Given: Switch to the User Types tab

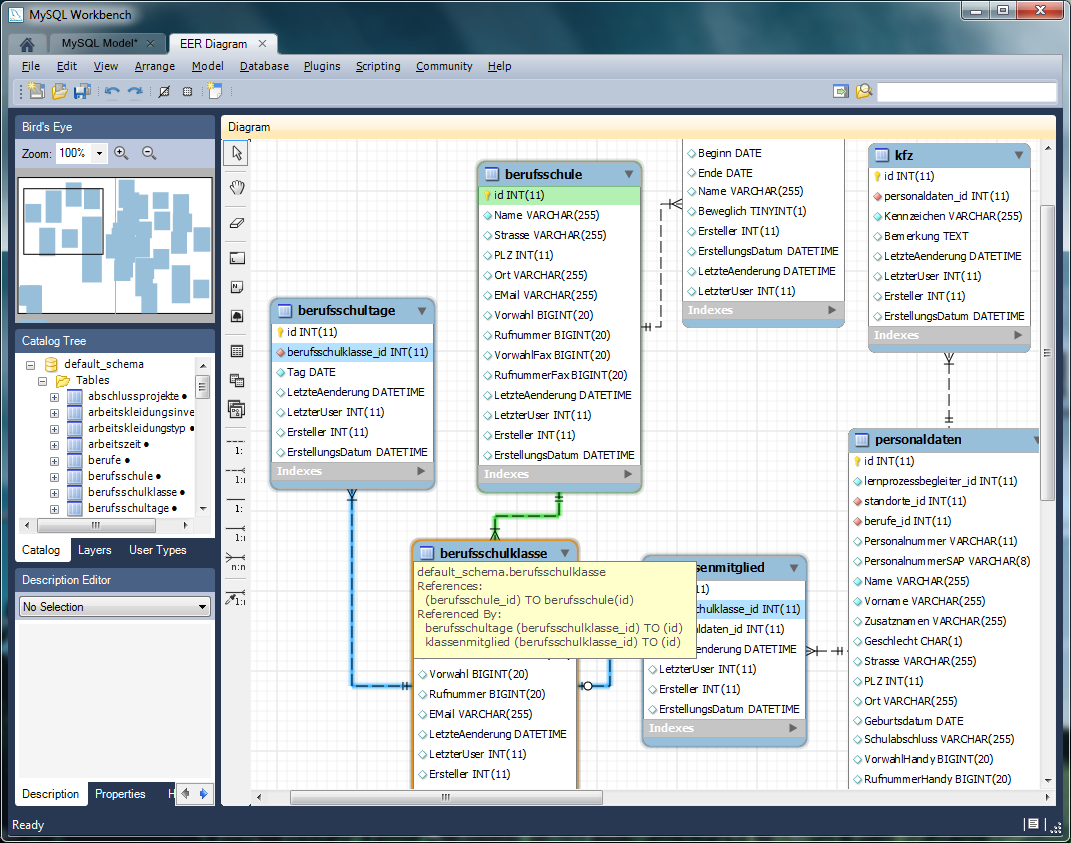Looking at the screenshot, I should click(157, 550).
